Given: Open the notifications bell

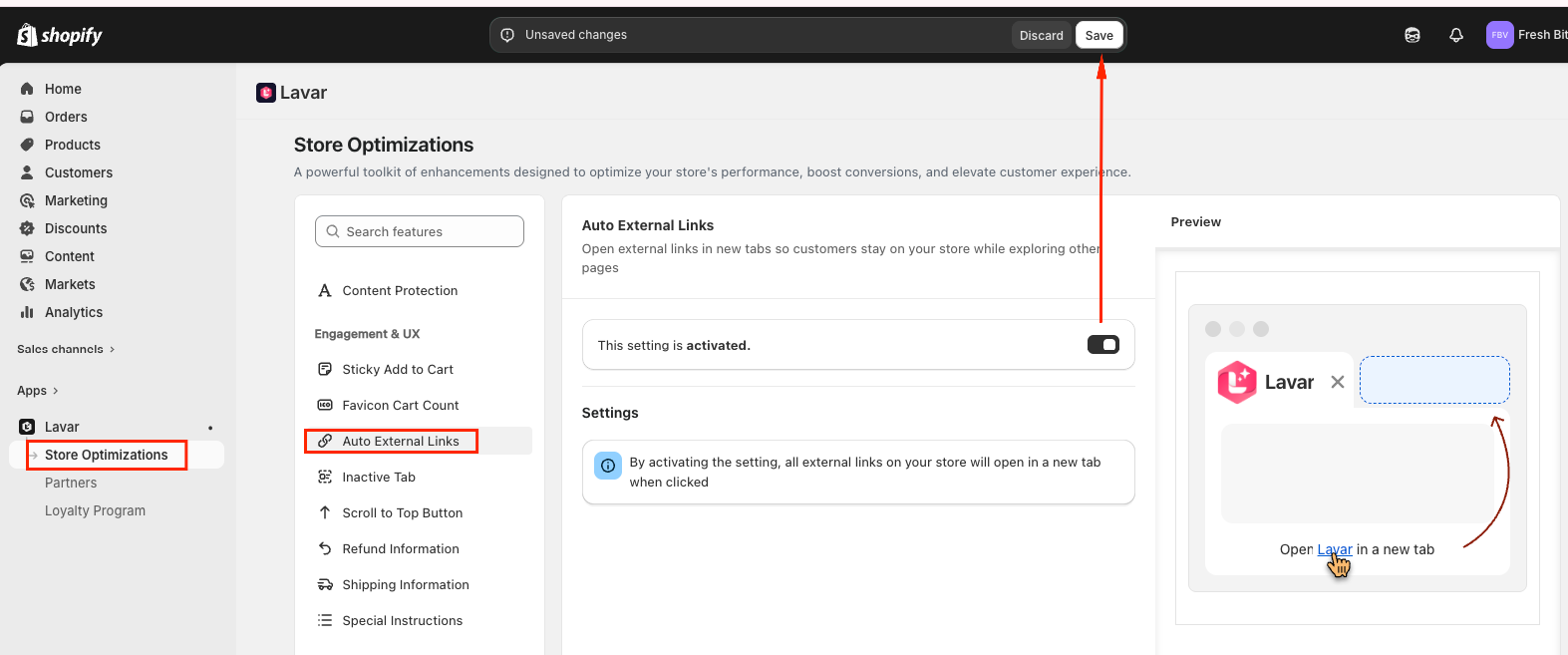Looking at the screenshot, I should point(1456,35).
